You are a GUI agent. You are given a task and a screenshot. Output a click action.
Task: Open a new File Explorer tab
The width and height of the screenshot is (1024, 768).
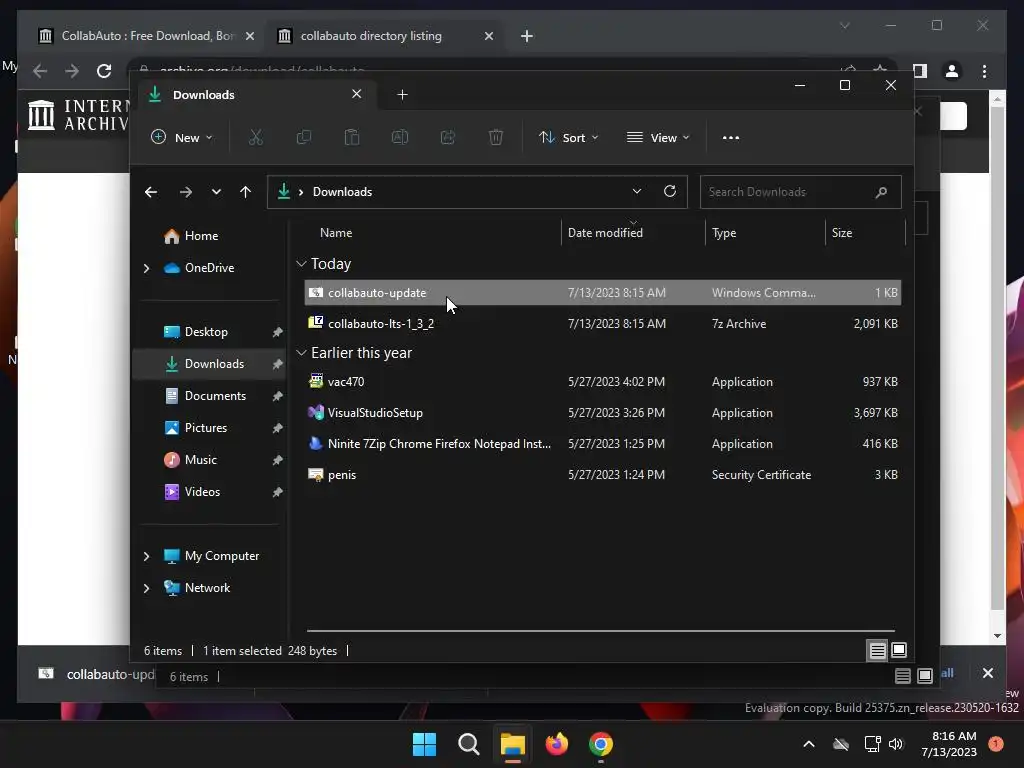402,95
